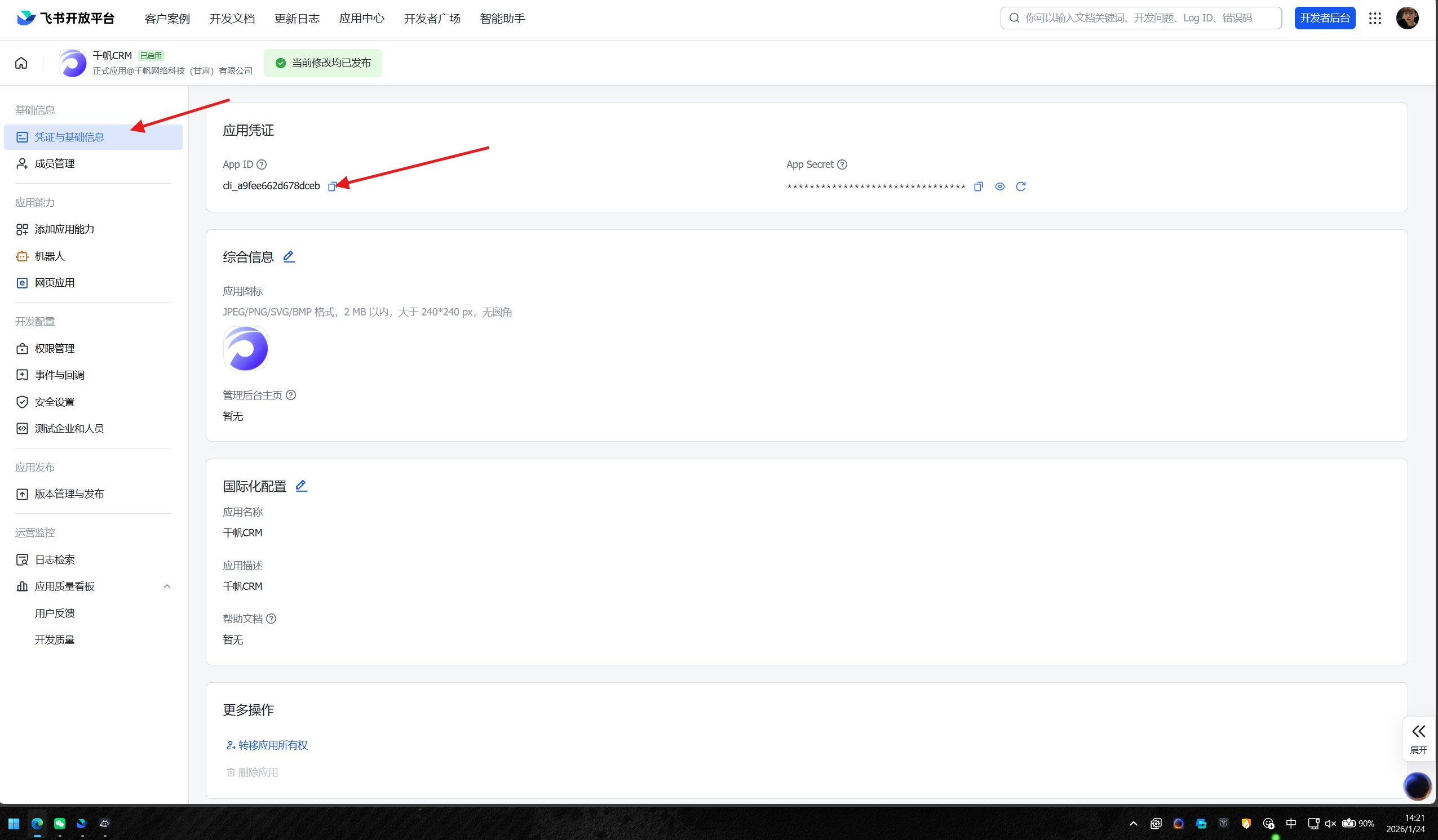Viewport: 1438px width, 840px height.
Task: Mute toggle on taskbar volume icon
Action: (x=1330, y=823)
